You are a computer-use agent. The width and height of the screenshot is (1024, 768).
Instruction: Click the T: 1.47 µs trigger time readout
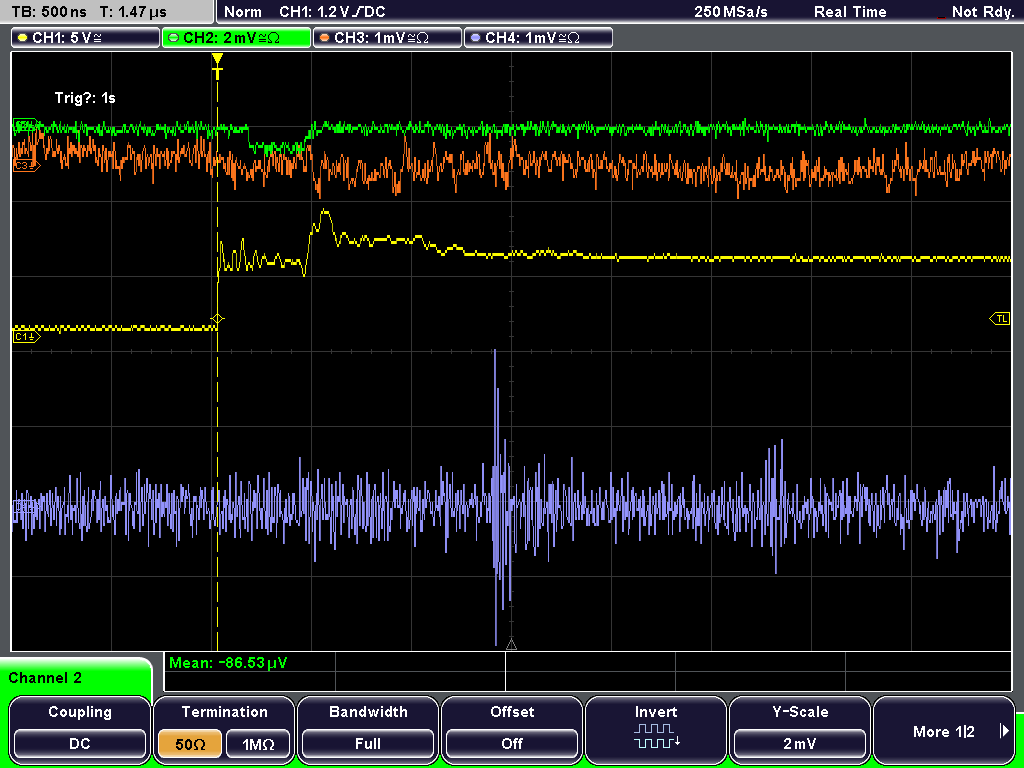pos(133,12)
